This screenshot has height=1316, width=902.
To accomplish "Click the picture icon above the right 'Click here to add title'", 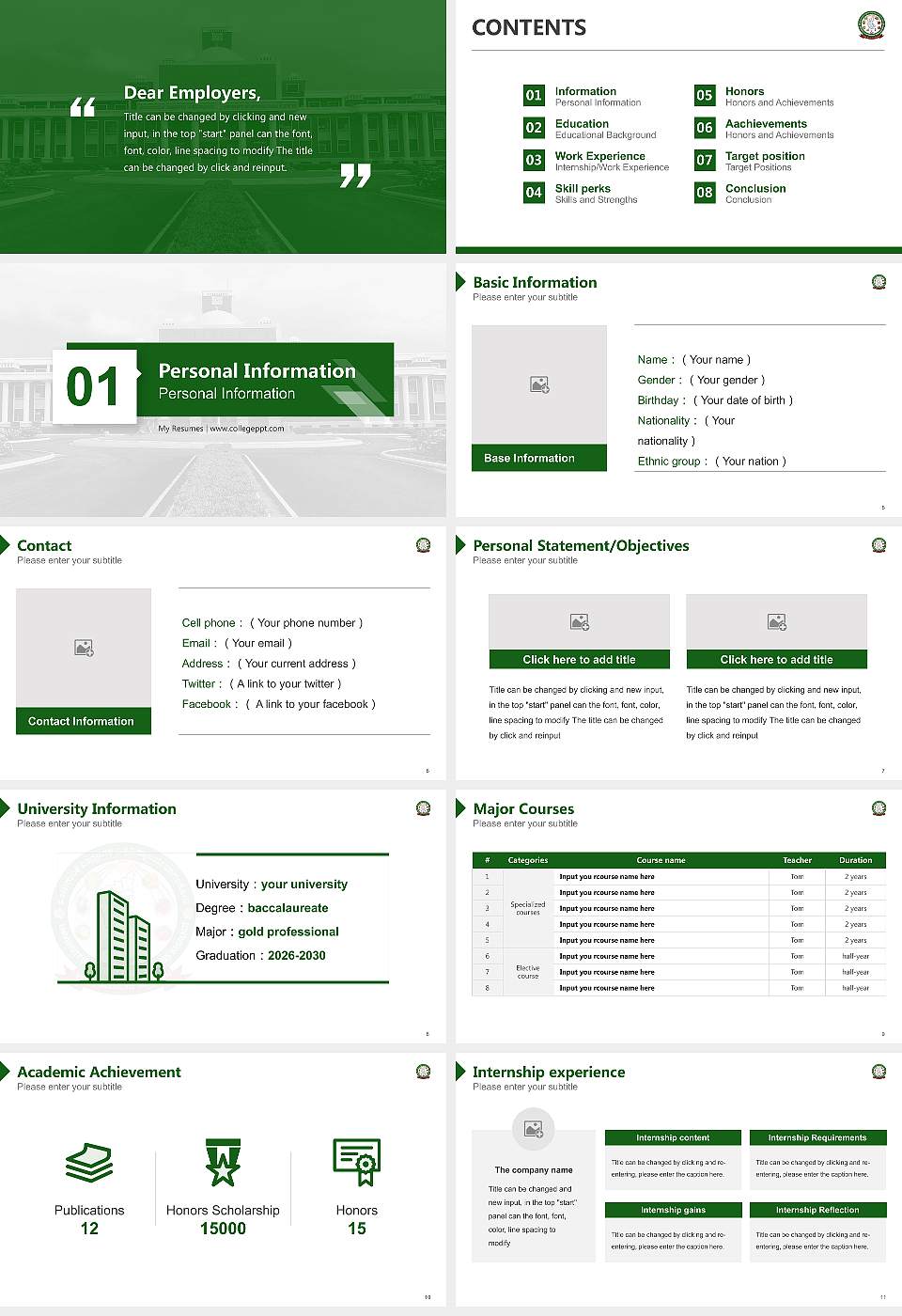I will [x=777, y=621].
